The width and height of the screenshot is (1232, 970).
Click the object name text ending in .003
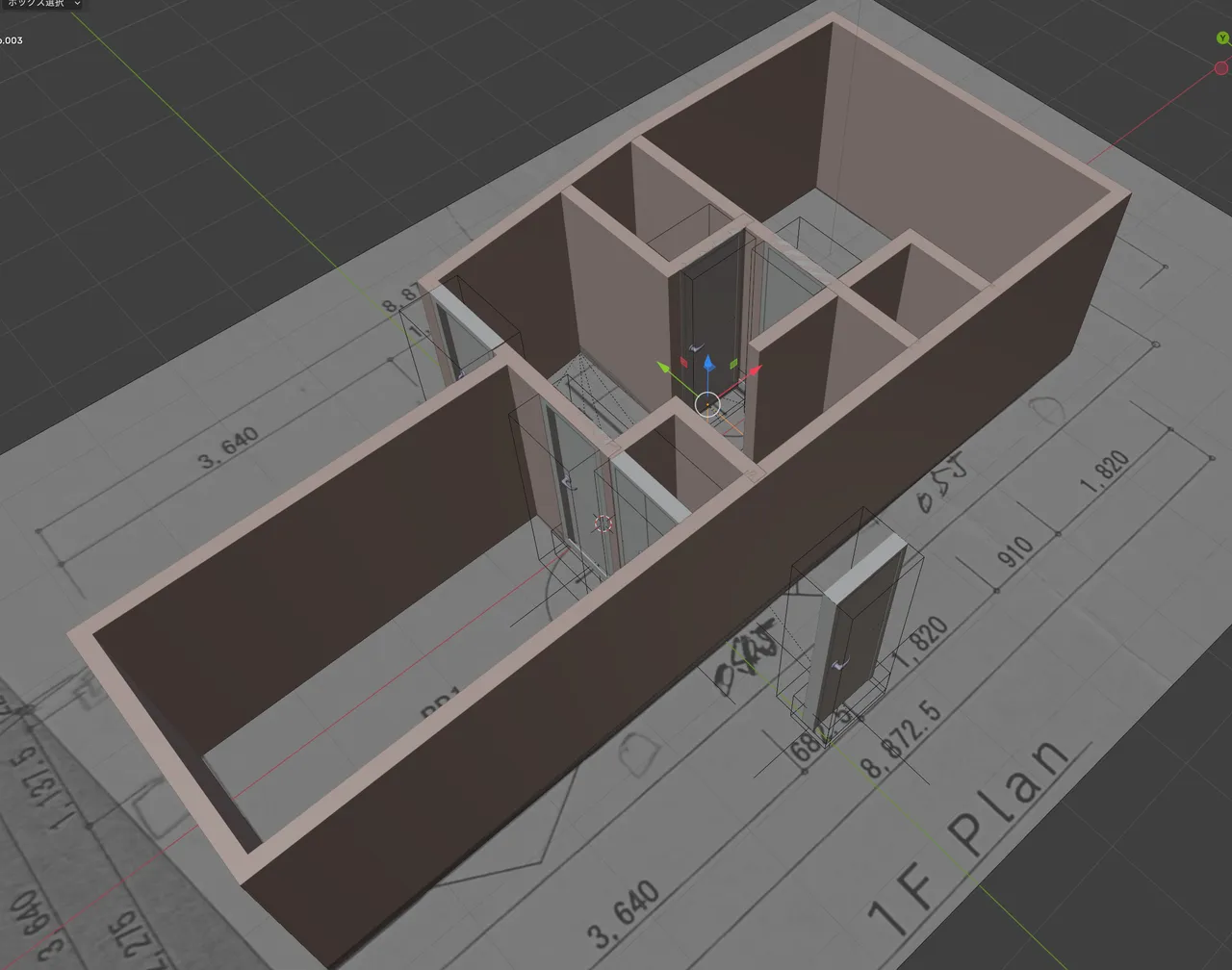pyautogui.click(x=12, y=40)
